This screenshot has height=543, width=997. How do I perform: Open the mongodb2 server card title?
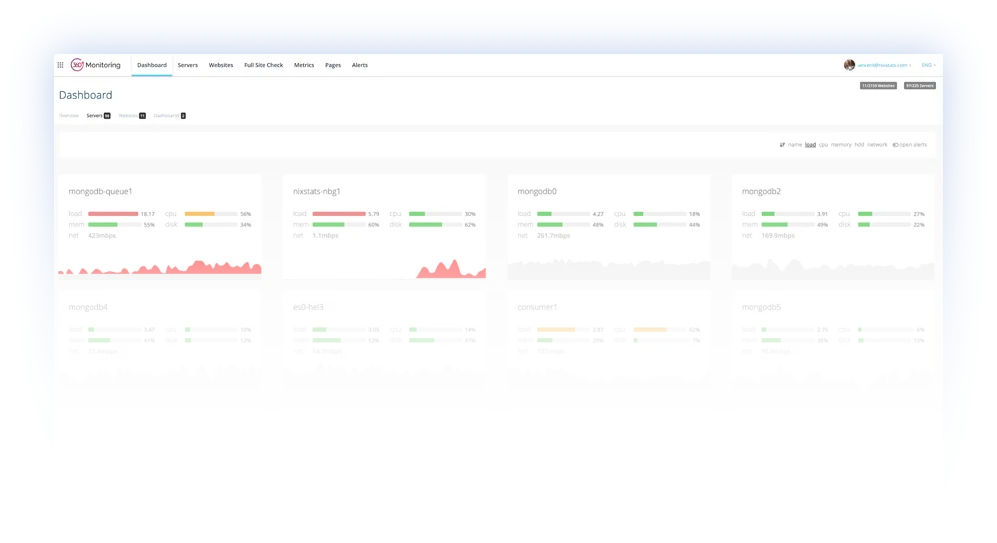pos(761,191)
